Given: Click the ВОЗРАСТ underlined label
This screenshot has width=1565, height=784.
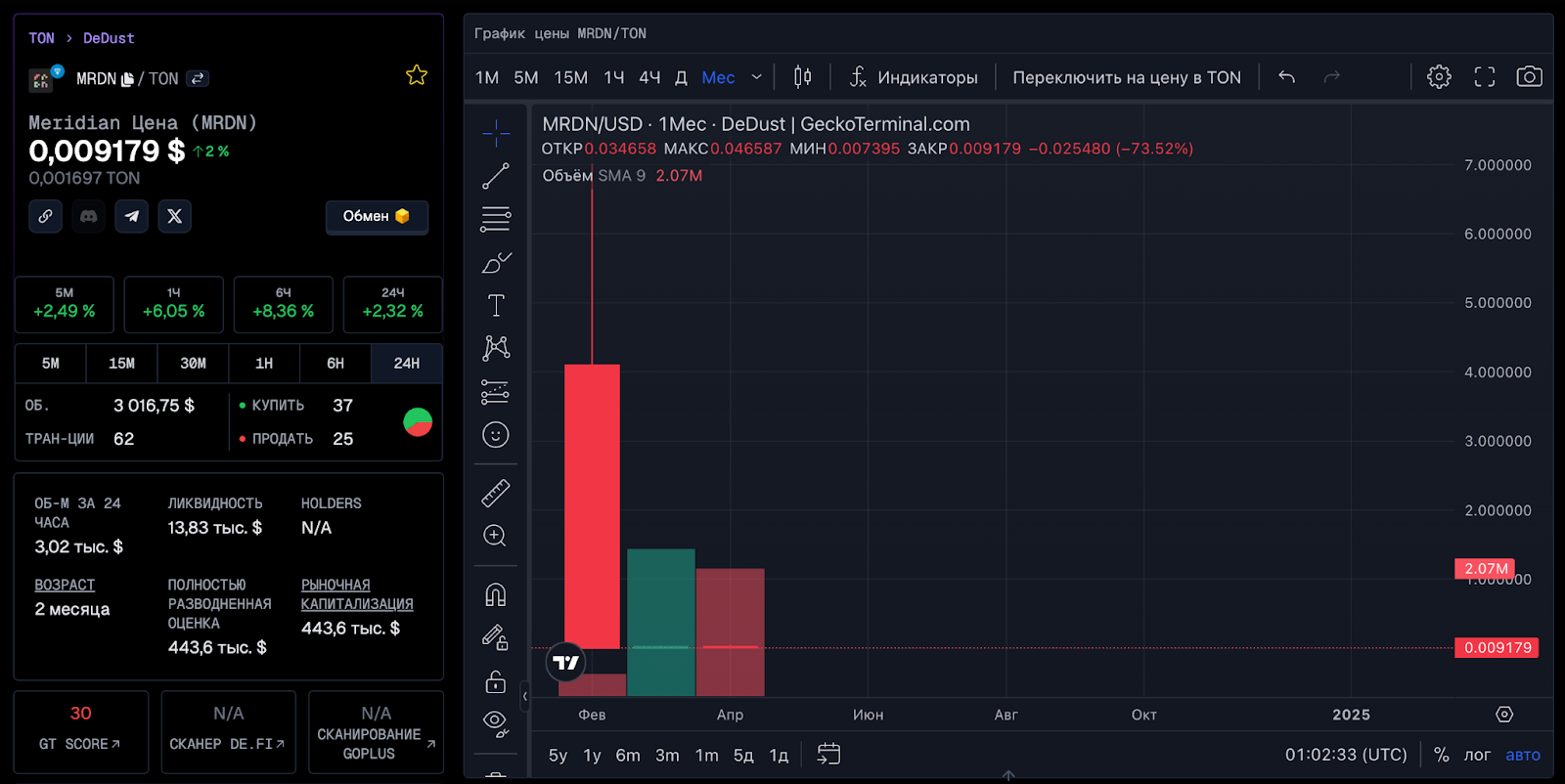Looking at the screenshot, I should click(x=65, y=585).
